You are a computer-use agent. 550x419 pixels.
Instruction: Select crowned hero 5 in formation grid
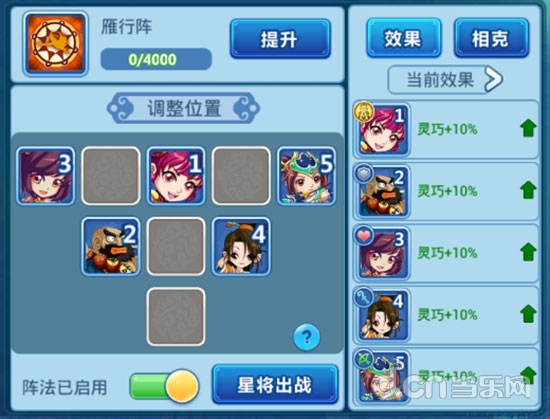pos(306,176)
